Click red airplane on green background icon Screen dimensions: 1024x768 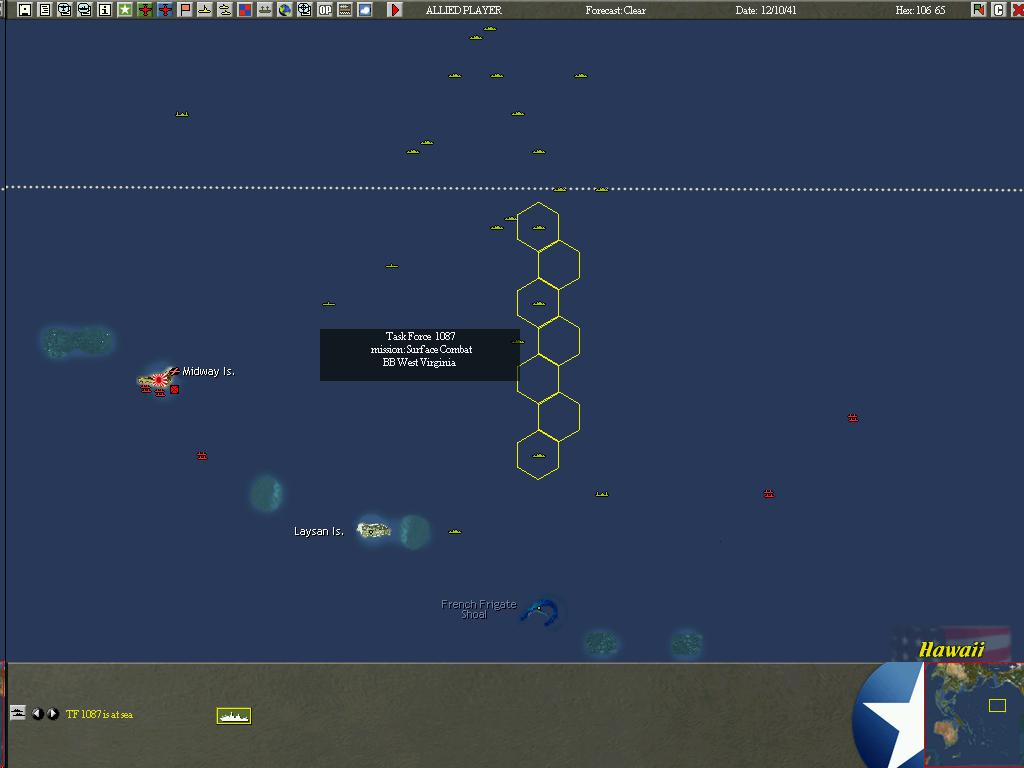(145, 10)
